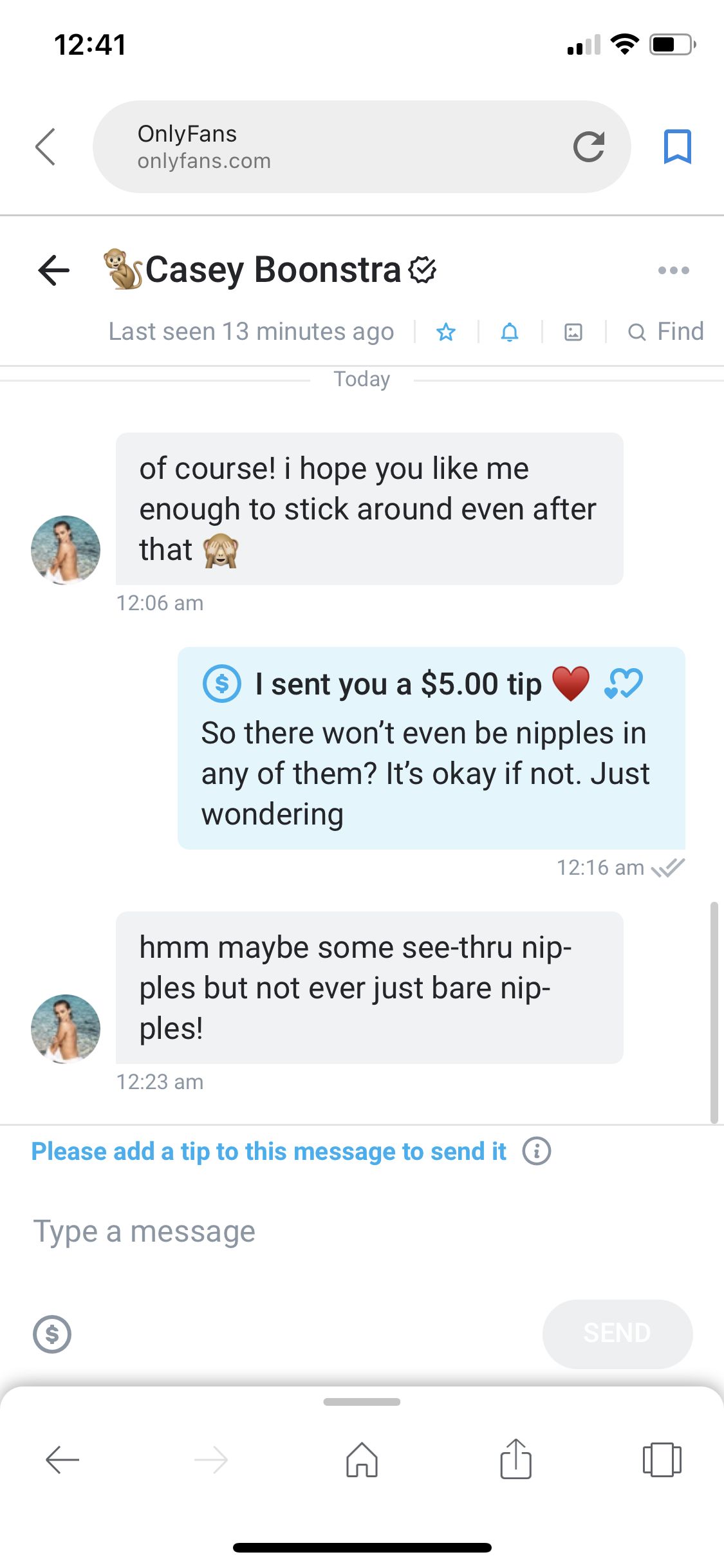Open the share sheet icon
This screenshot has width=724, height=1568.
(515, 1459)
